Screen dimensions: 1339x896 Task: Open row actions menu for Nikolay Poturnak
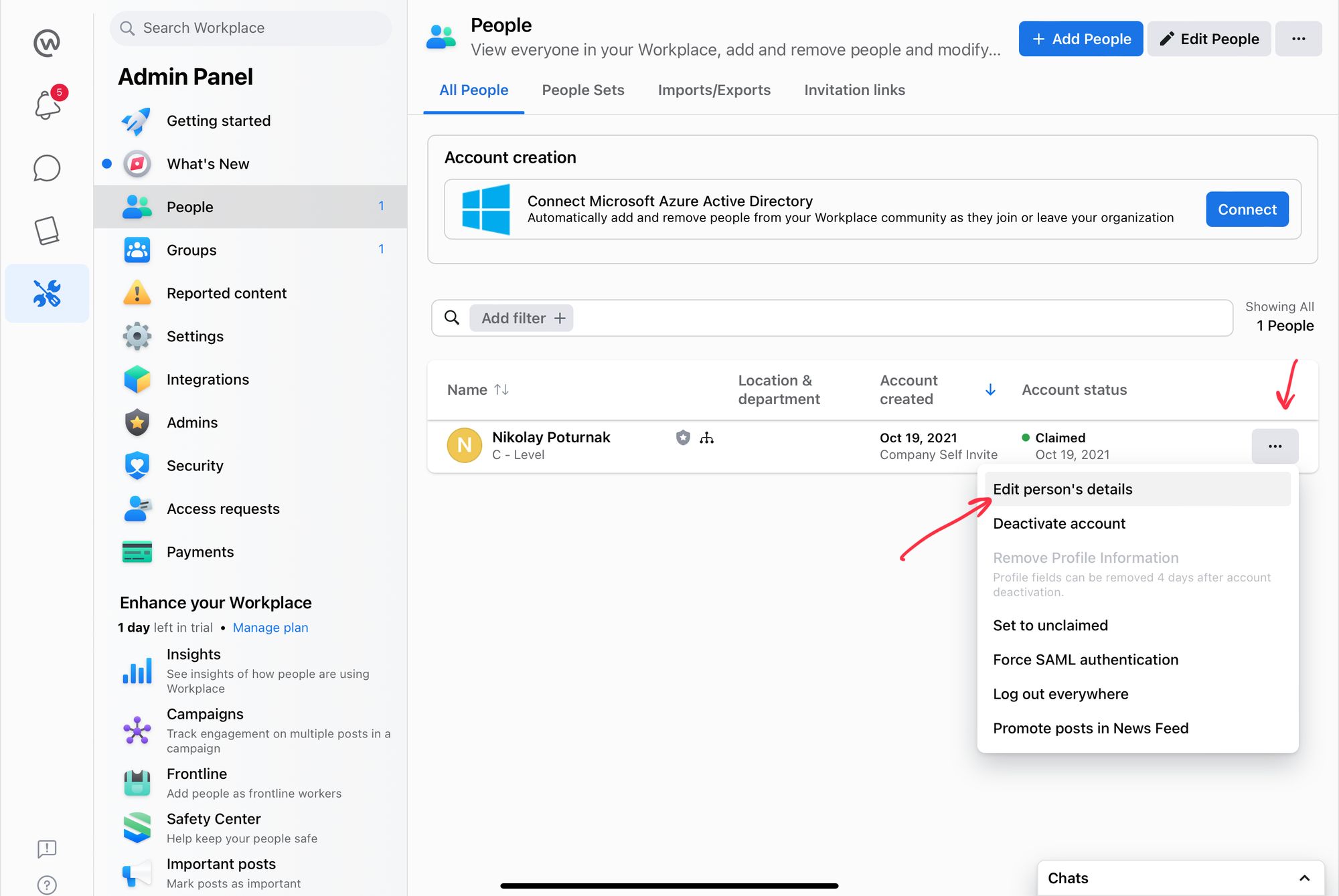pos(1275,446)
